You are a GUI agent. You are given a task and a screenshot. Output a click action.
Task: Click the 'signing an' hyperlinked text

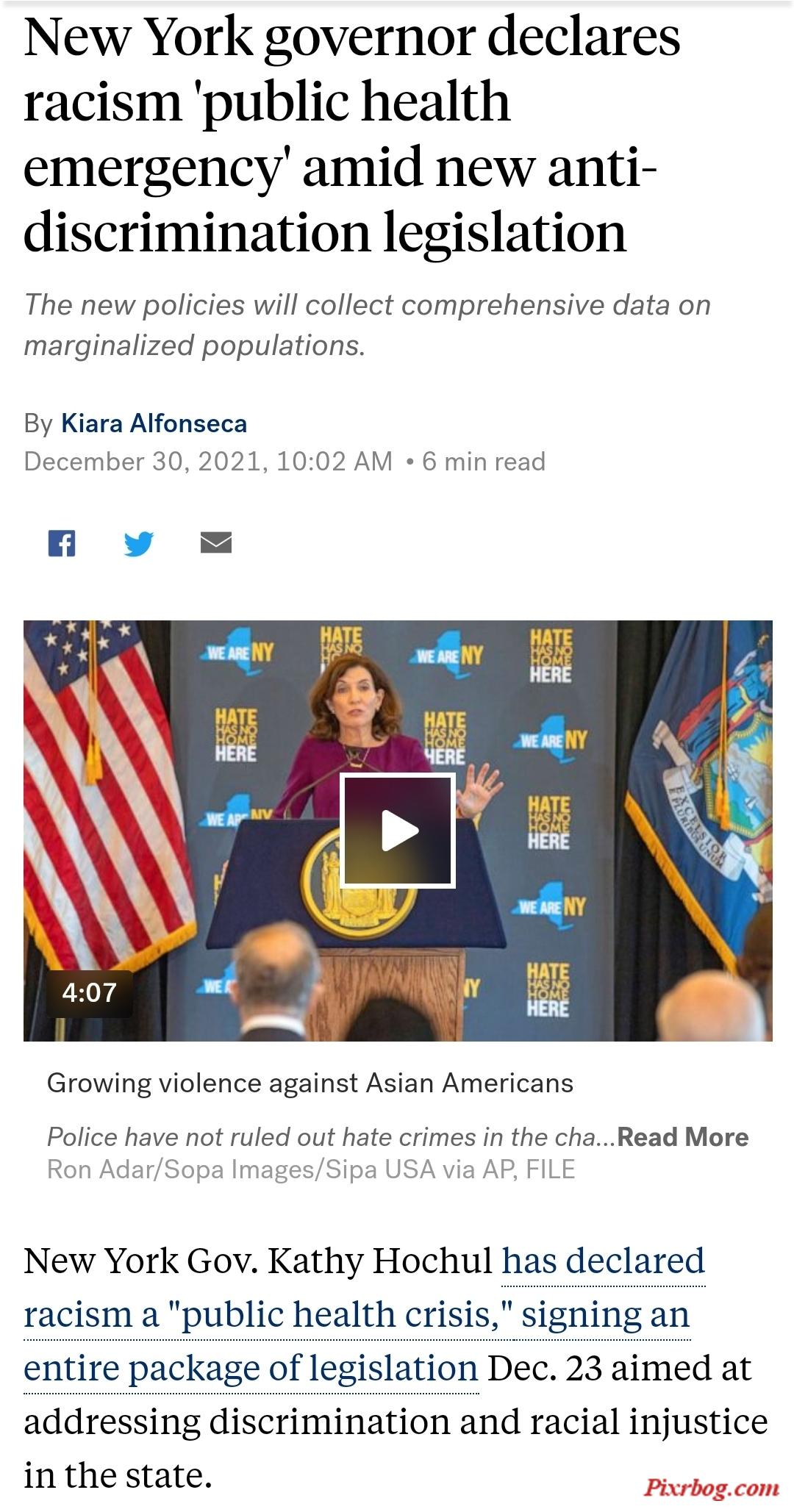(x=606, y=1314)
